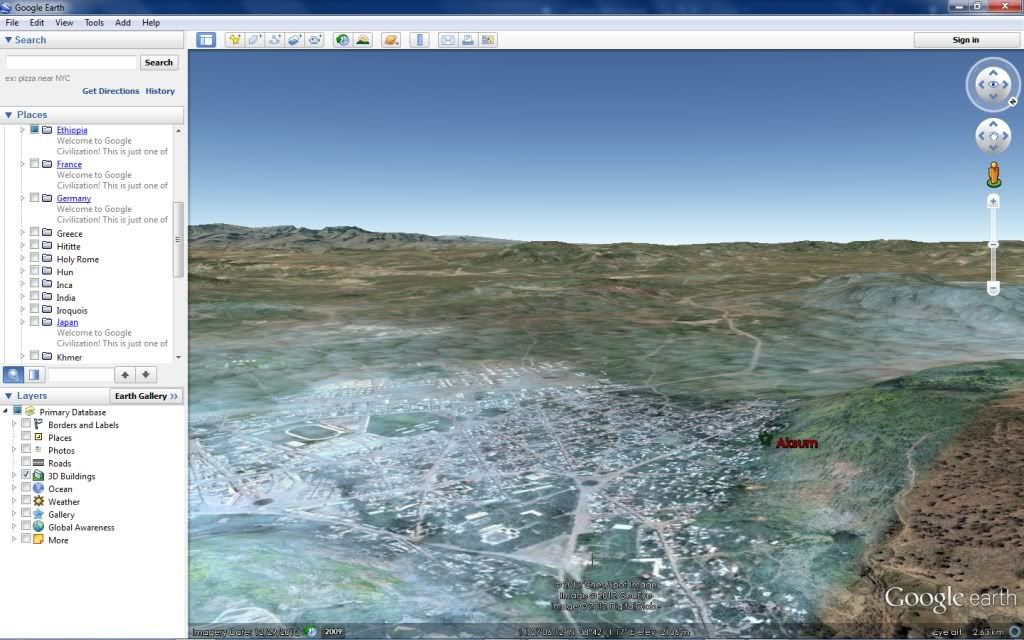Print the current view

click(468, 40)
